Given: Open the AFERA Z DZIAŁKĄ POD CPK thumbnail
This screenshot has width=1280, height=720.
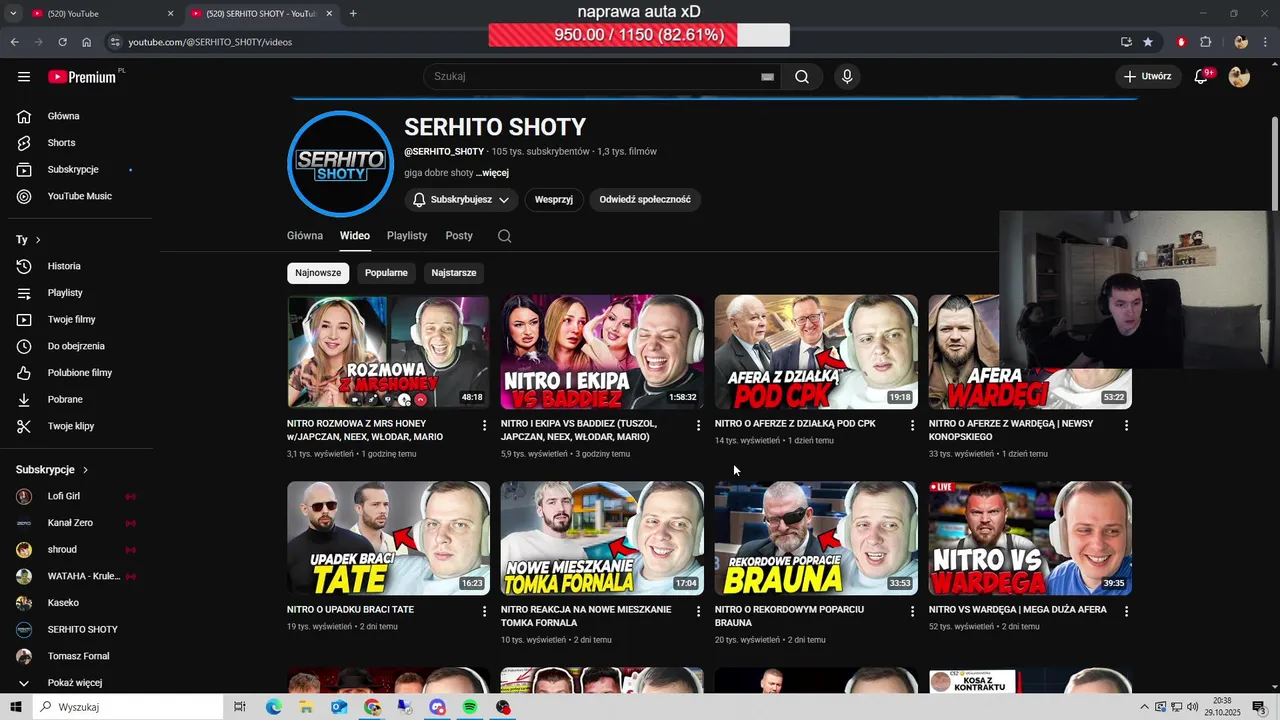Looking at the screenshot, I should 816,352.
